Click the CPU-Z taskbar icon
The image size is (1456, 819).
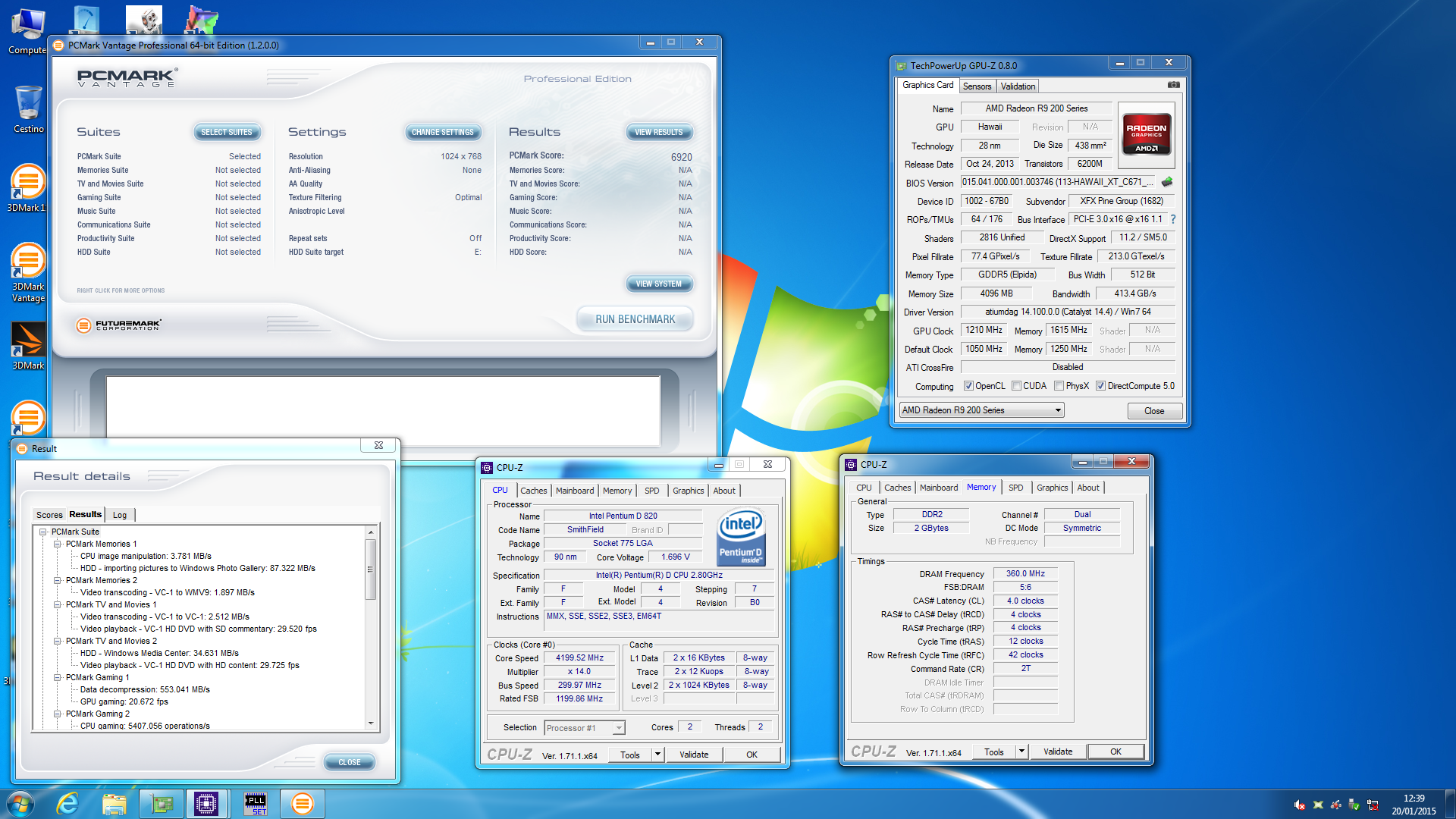206,804
